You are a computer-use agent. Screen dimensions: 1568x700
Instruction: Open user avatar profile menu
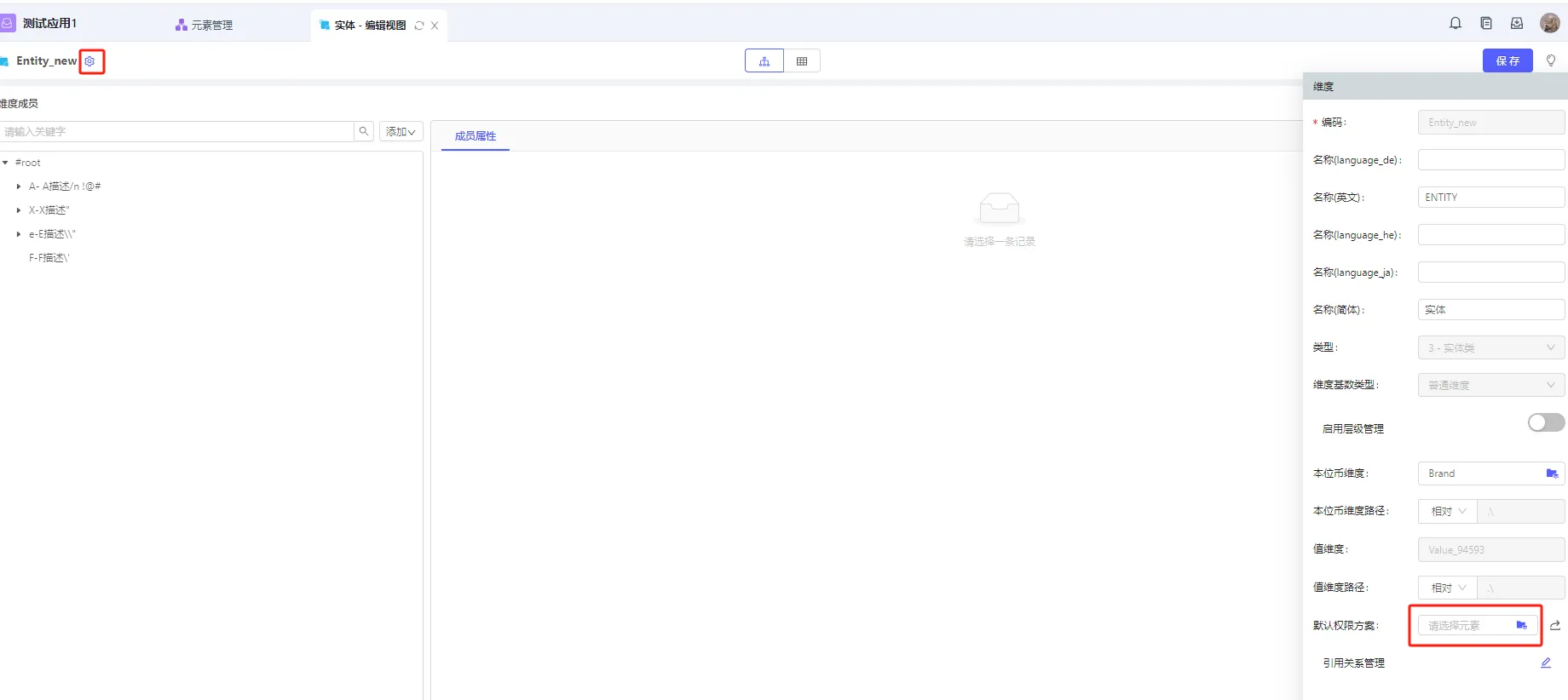pos(1550,23)
